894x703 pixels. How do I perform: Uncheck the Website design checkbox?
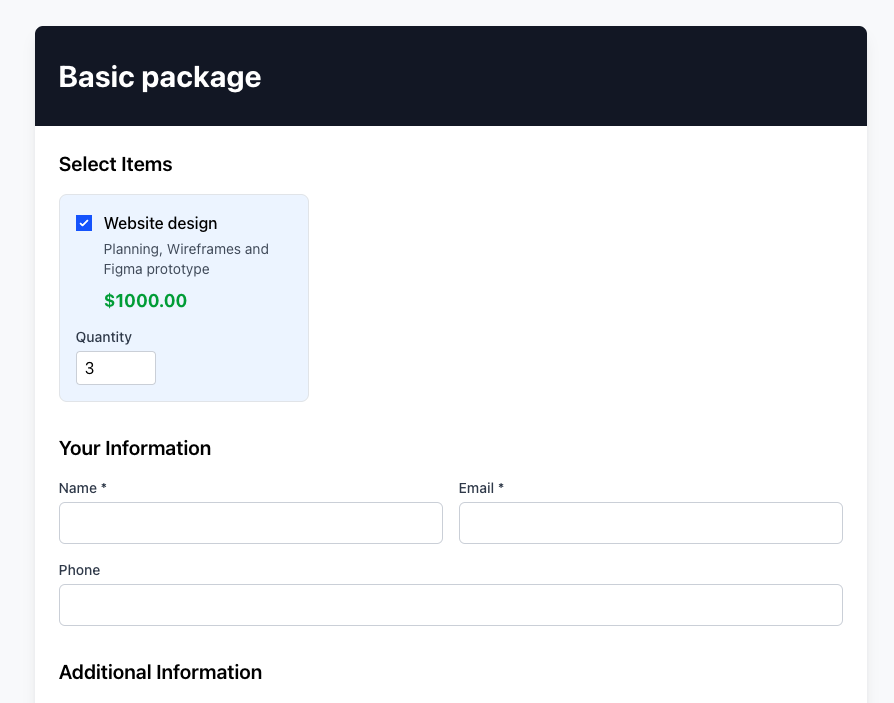84,223
